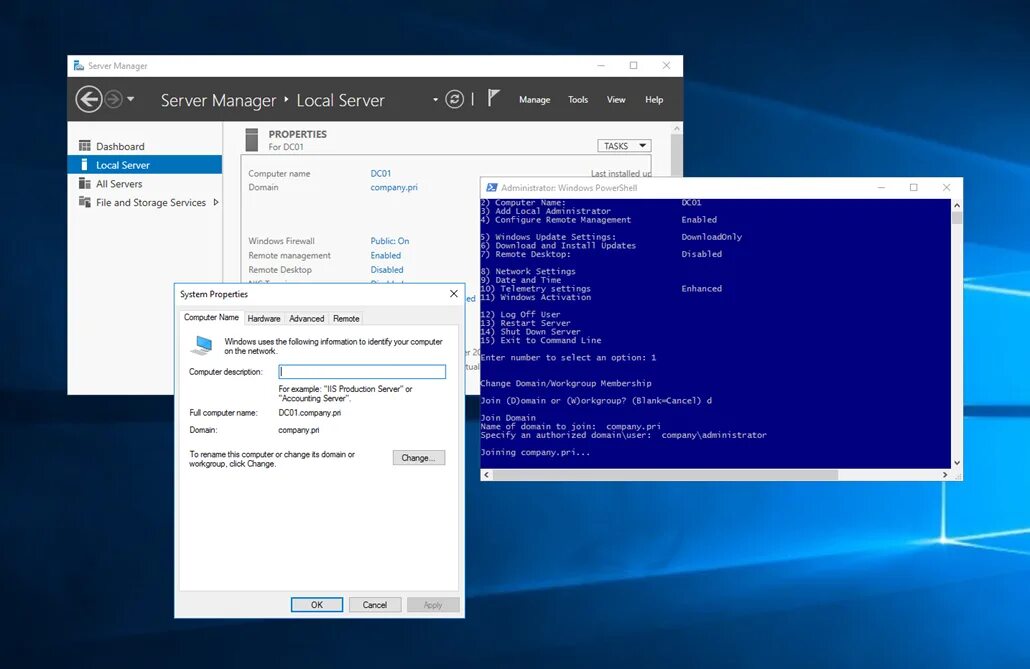Open the dropdown arrow left of Refresh

[435, 100]
